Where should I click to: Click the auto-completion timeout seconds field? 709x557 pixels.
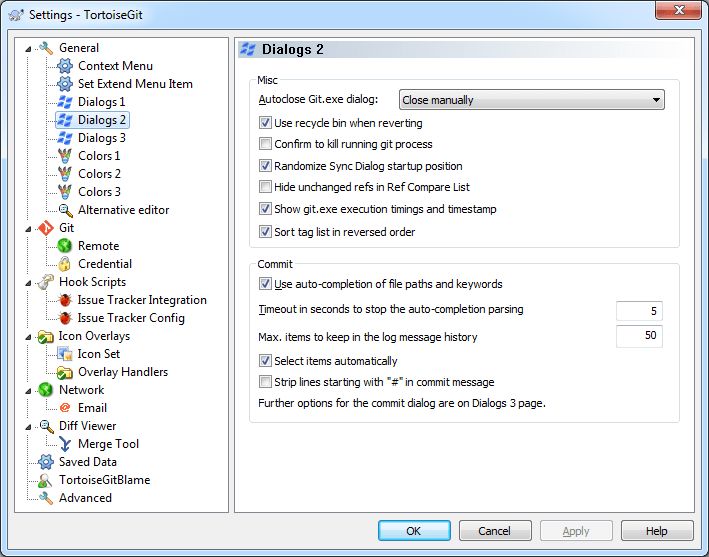click(639, 311)
